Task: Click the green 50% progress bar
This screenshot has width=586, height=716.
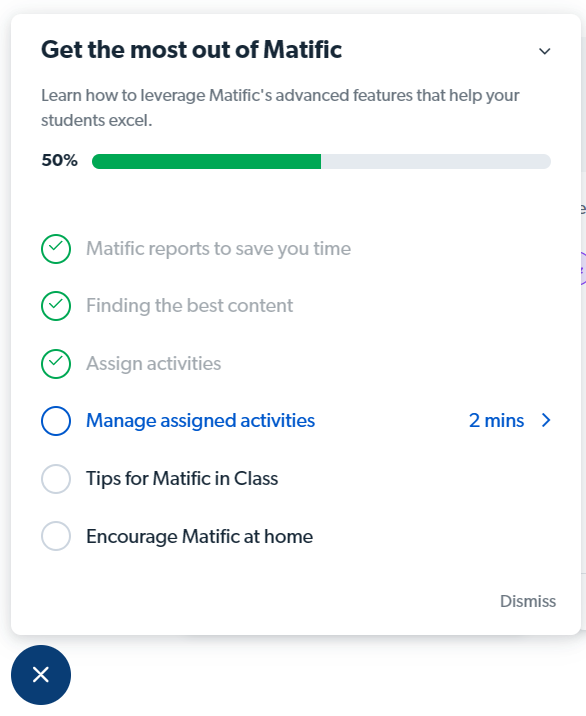Action: click(x=206, y=161)
